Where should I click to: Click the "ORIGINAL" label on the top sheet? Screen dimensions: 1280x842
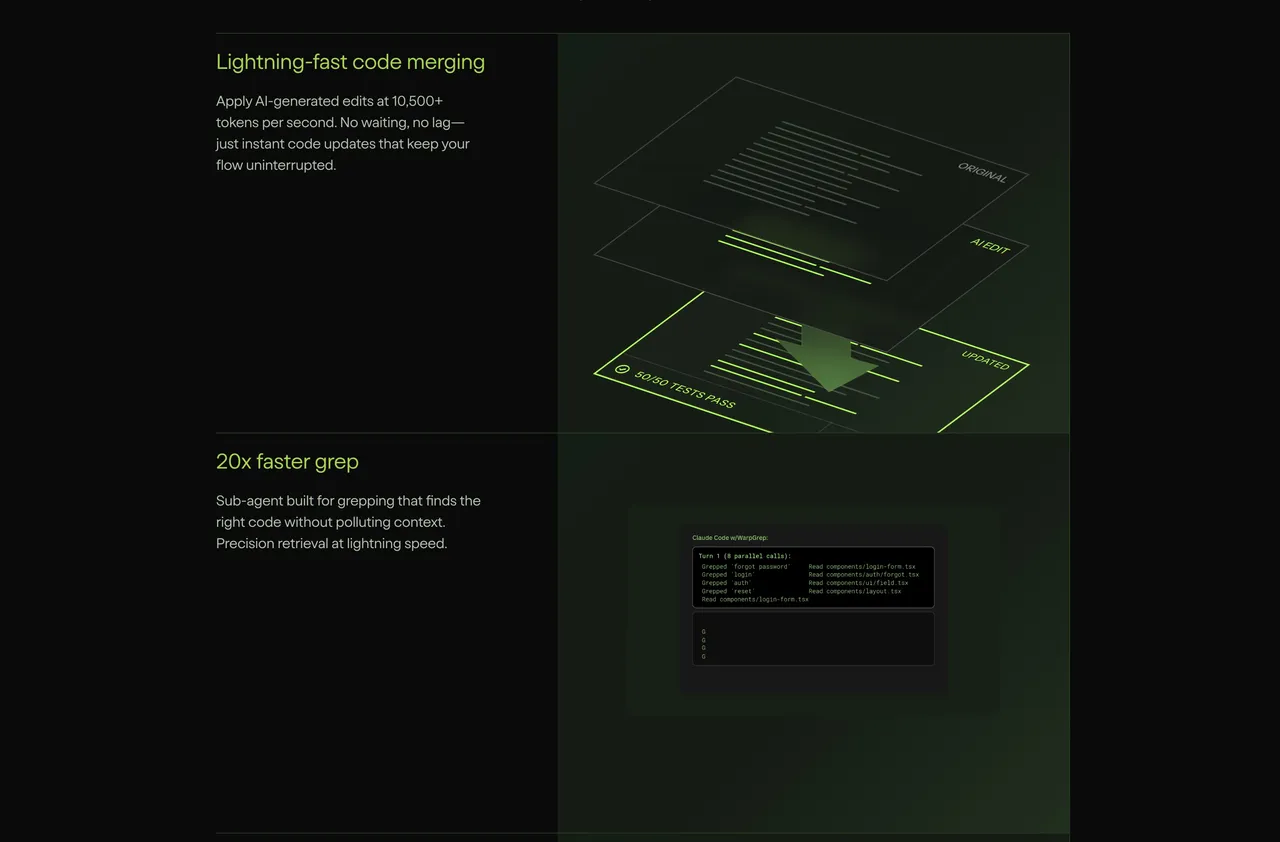tap(983, 172)
